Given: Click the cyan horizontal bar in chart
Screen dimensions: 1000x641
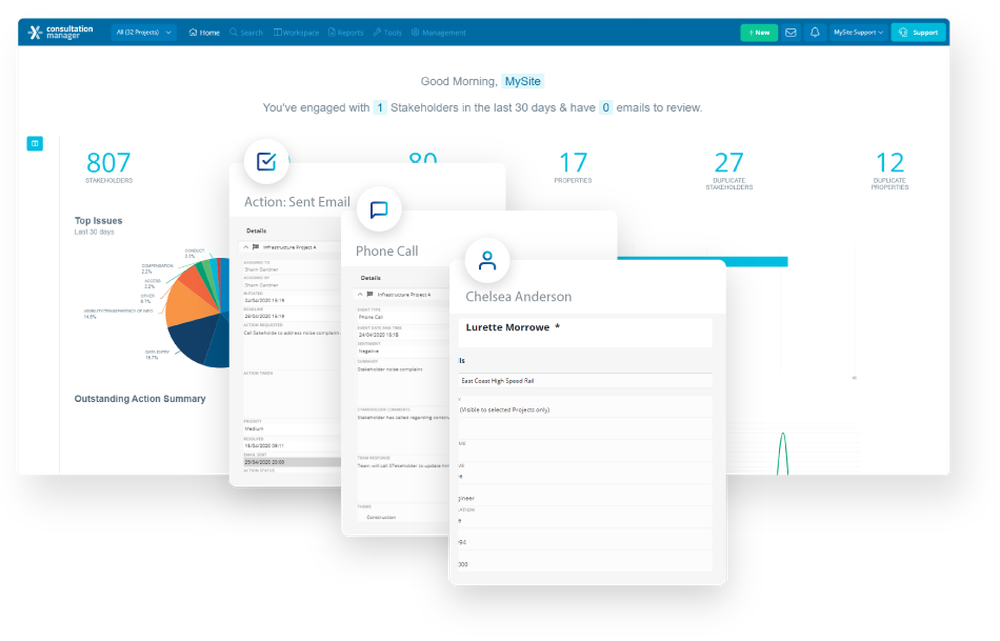Looking at the screenshot, I should click(702, 262).
